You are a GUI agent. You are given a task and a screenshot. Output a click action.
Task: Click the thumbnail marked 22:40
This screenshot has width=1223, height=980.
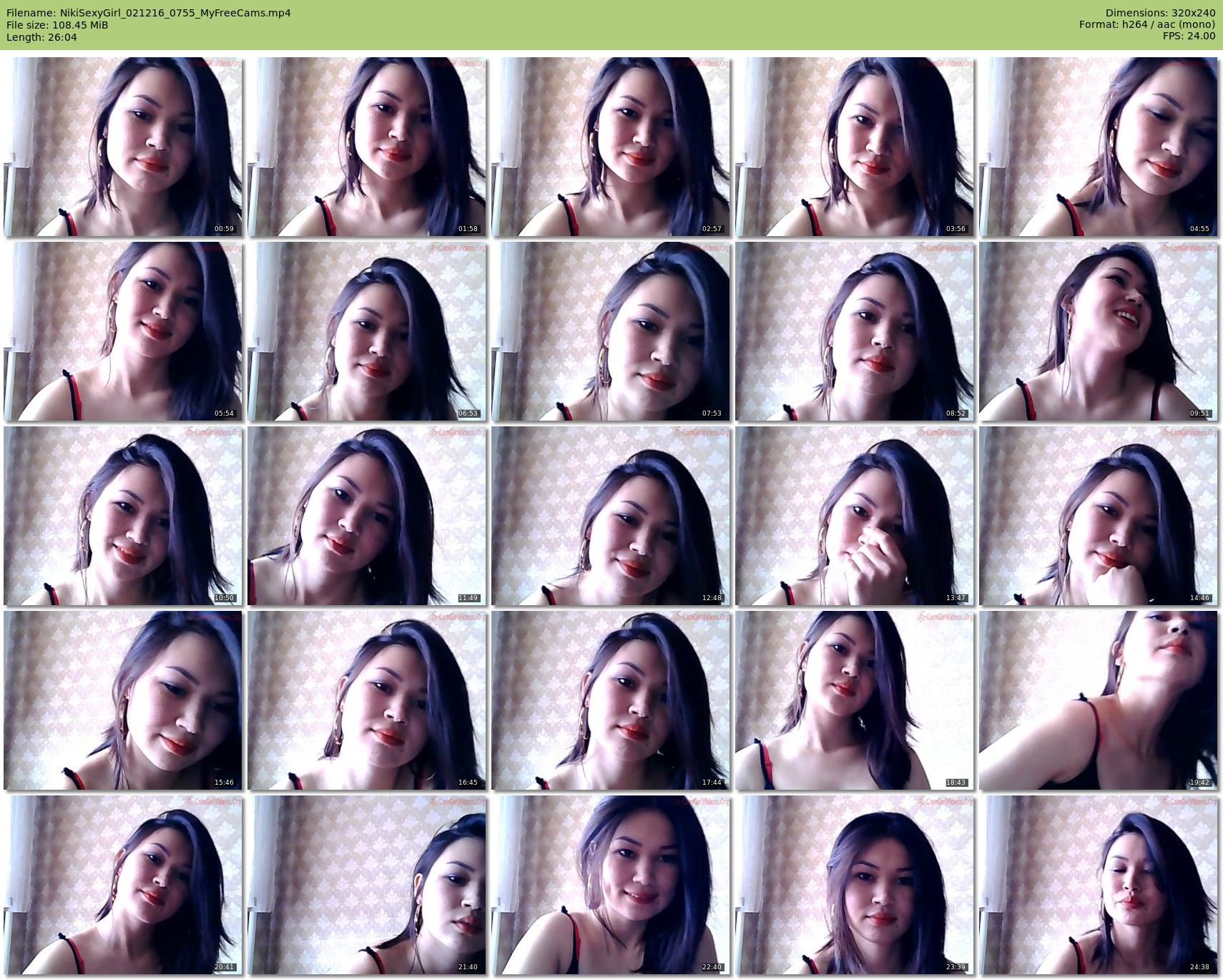point(611,885)
